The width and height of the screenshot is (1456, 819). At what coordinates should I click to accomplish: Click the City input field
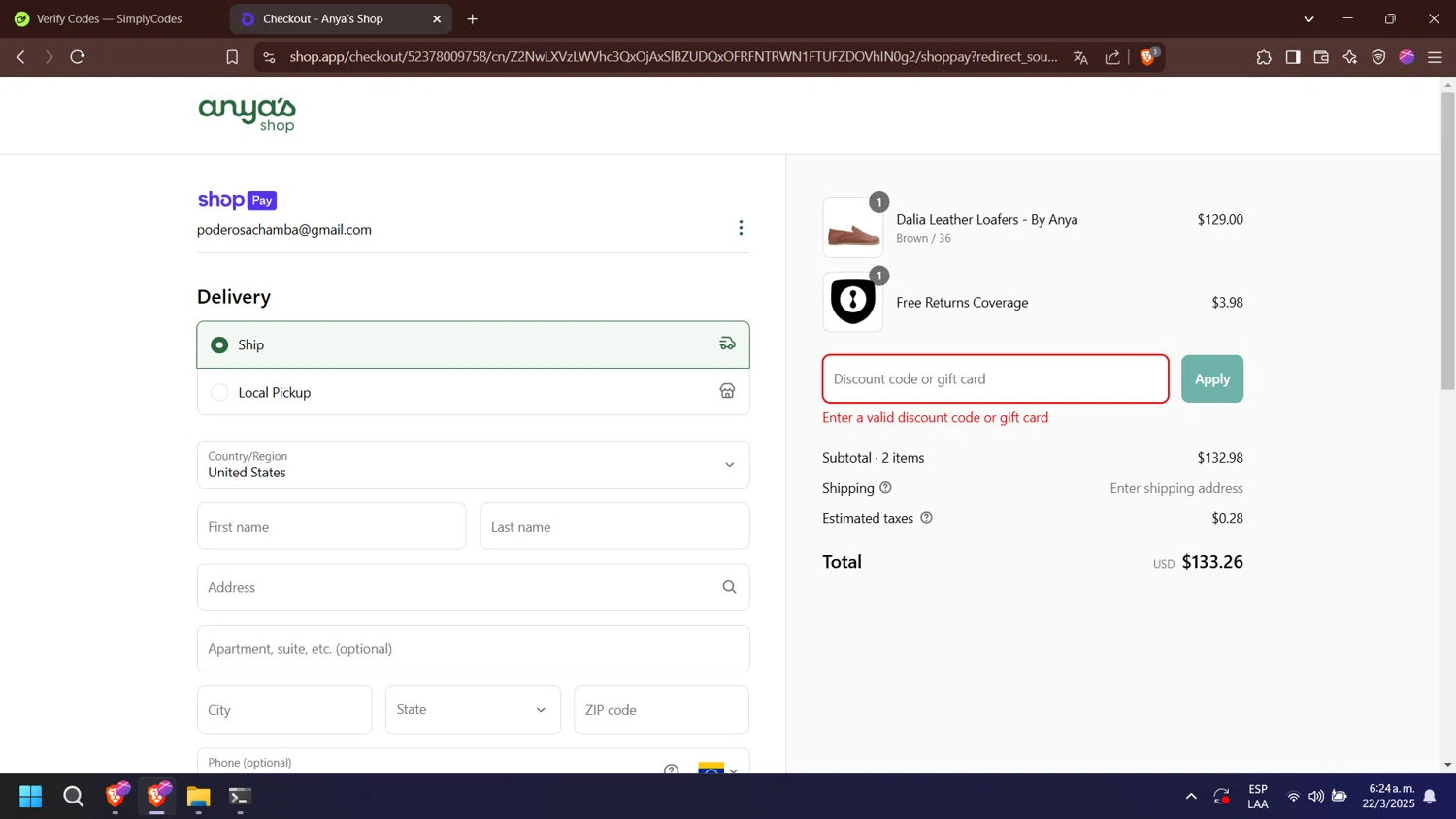(x=284, y=709)
